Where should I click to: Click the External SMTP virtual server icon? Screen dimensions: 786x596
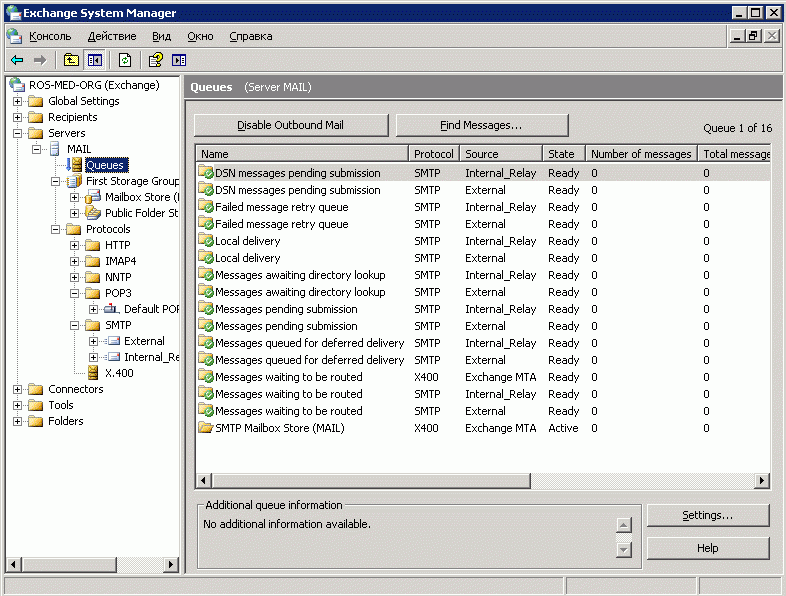coord(114,341)
